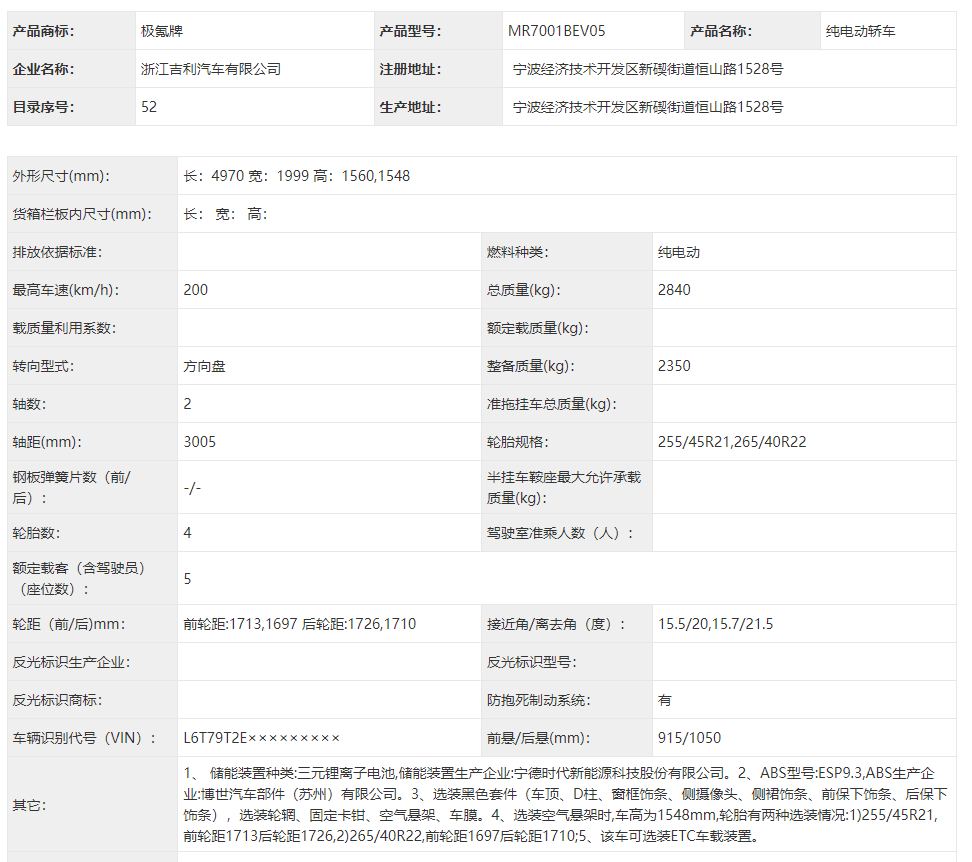Click the 转向型式 label

coord(43,366)
